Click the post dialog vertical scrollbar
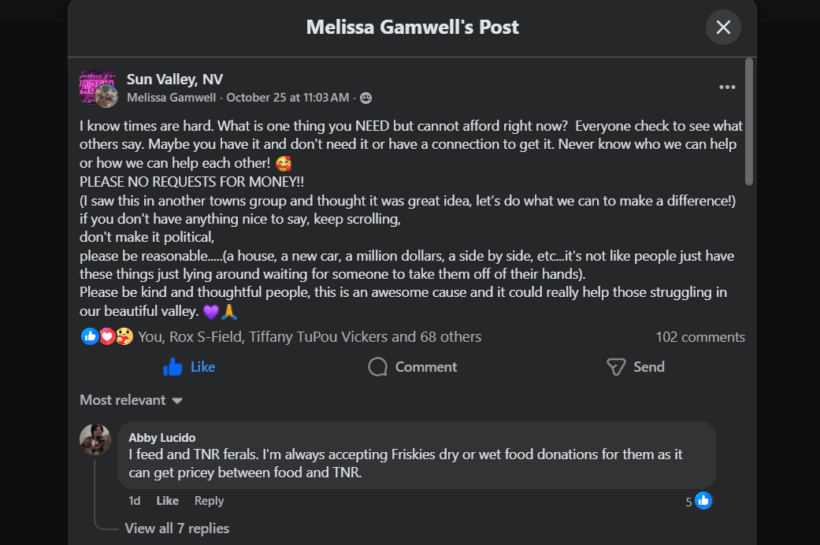This screenshot has height=545, width=820. 749,120
